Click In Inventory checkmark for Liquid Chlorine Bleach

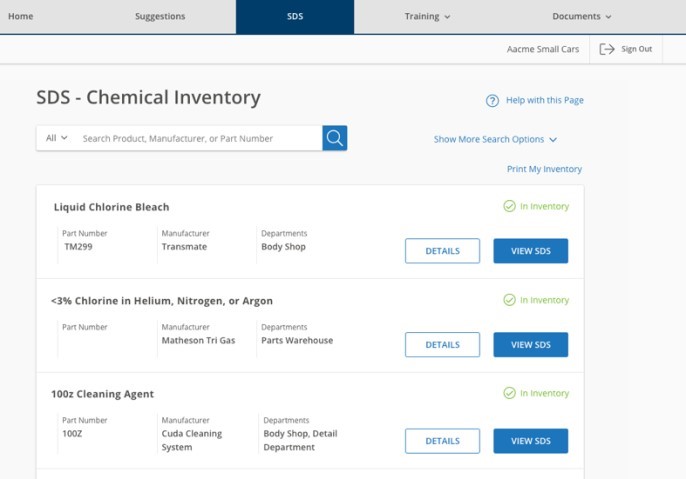coord(509,206)
